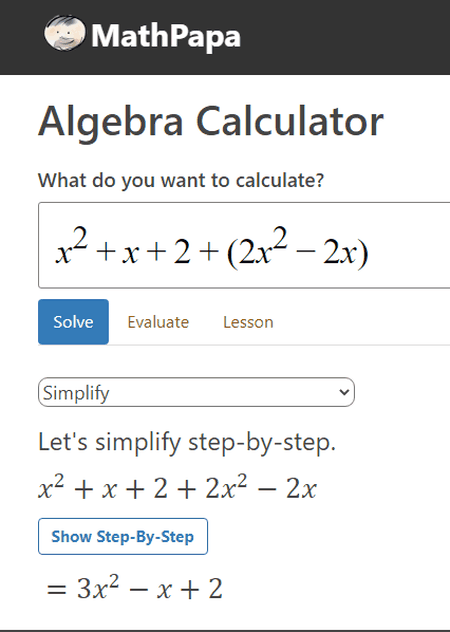This screenshot has width=450, height=632.
Task: Click the simplified result 3x² − x + 2
Action: click(134, 588)
